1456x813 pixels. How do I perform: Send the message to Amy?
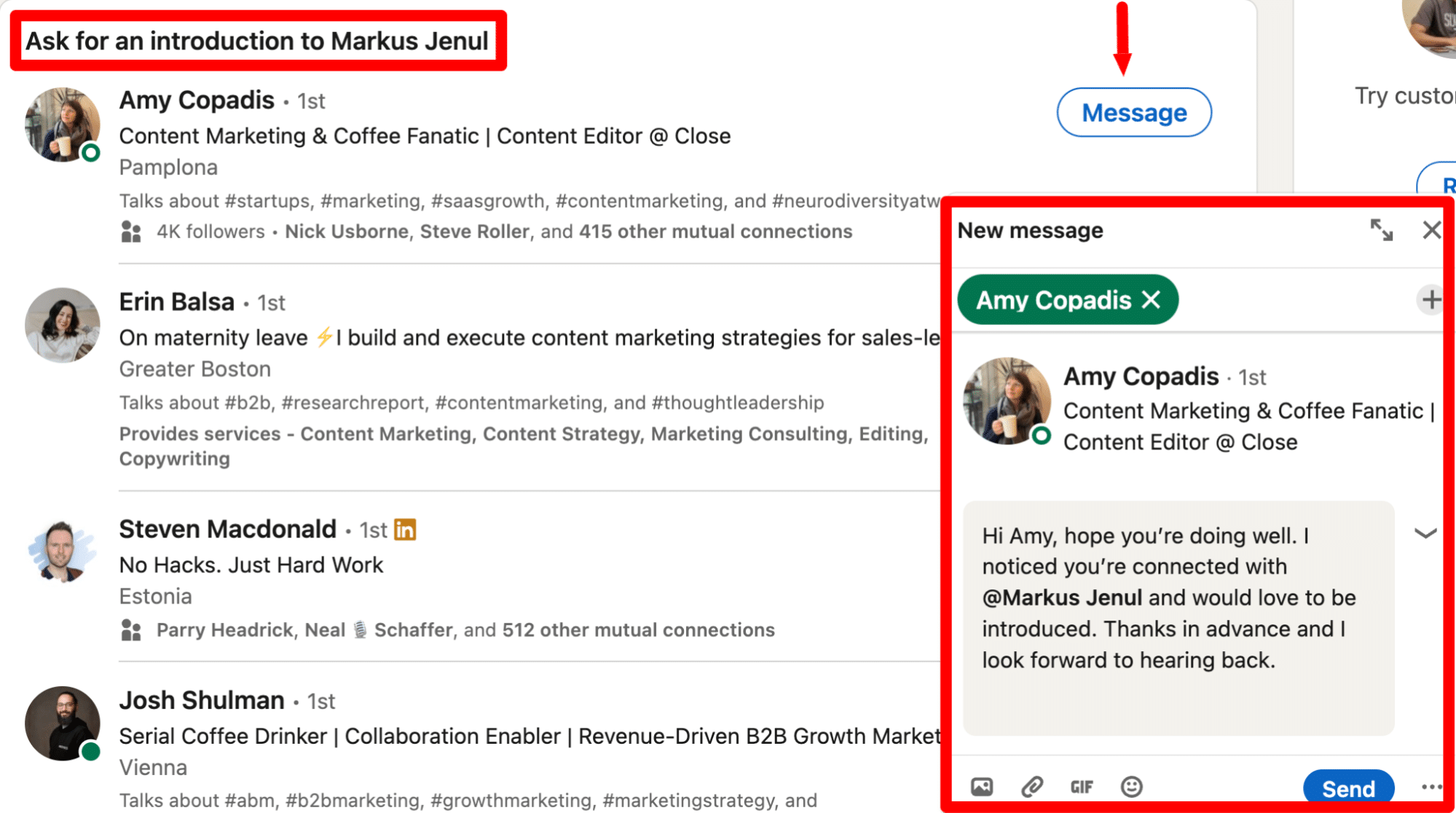[1348, 788]
